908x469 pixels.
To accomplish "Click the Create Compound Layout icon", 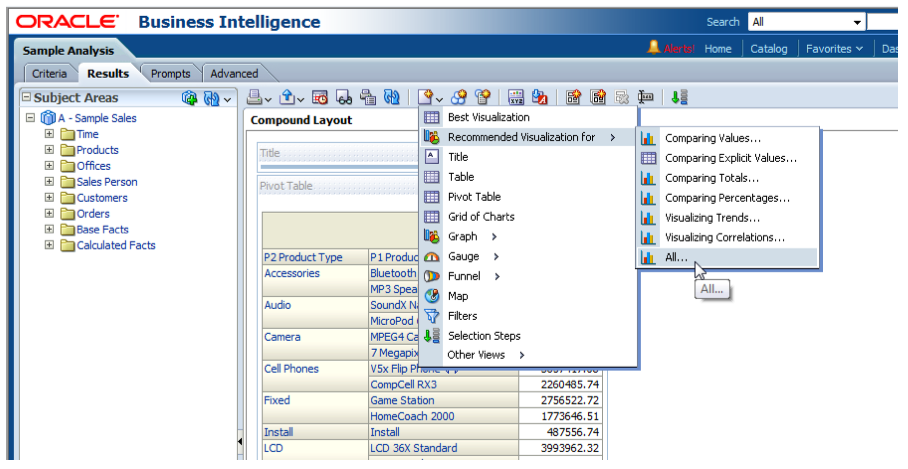I will (573, 97).
